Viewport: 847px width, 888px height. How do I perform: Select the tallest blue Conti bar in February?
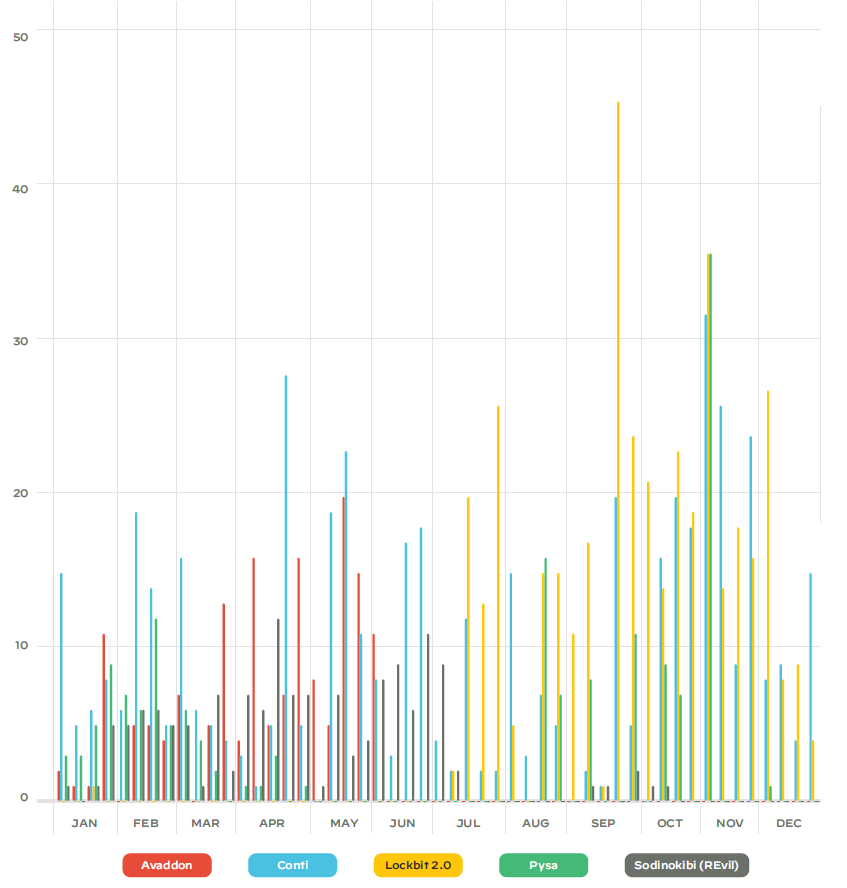pyautogui.click(x=136, y=656)
